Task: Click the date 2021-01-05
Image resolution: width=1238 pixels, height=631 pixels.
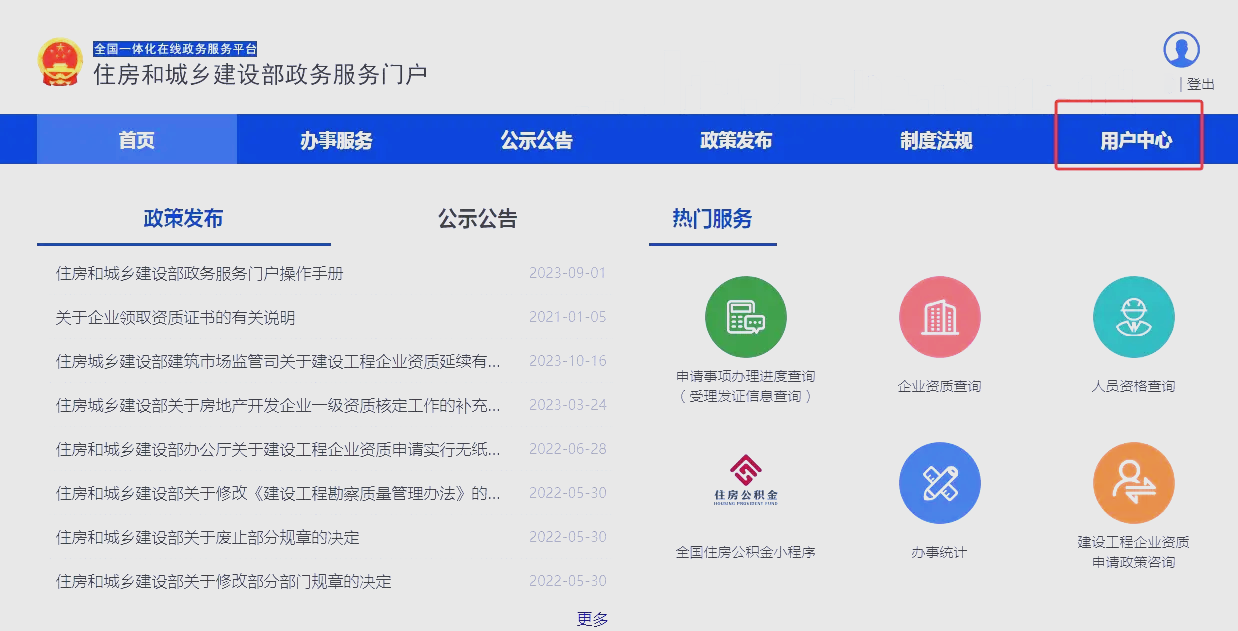Action: (568, 317)
